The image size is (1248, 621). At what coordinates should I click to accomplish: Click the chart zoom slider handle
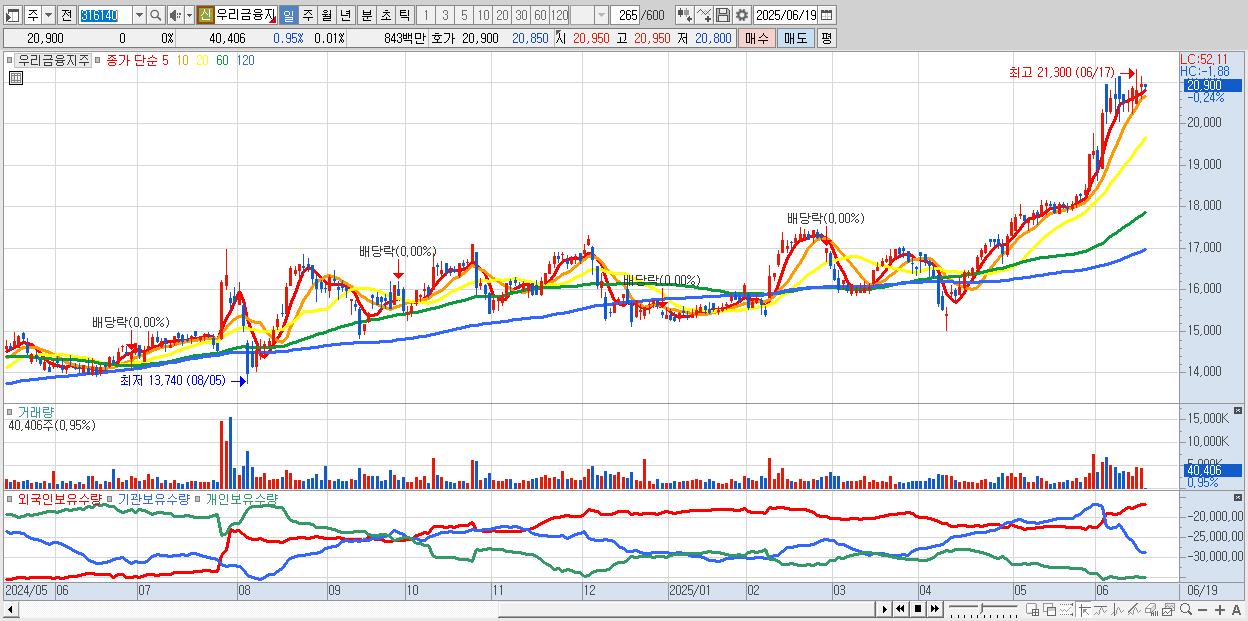click(981, 608)
